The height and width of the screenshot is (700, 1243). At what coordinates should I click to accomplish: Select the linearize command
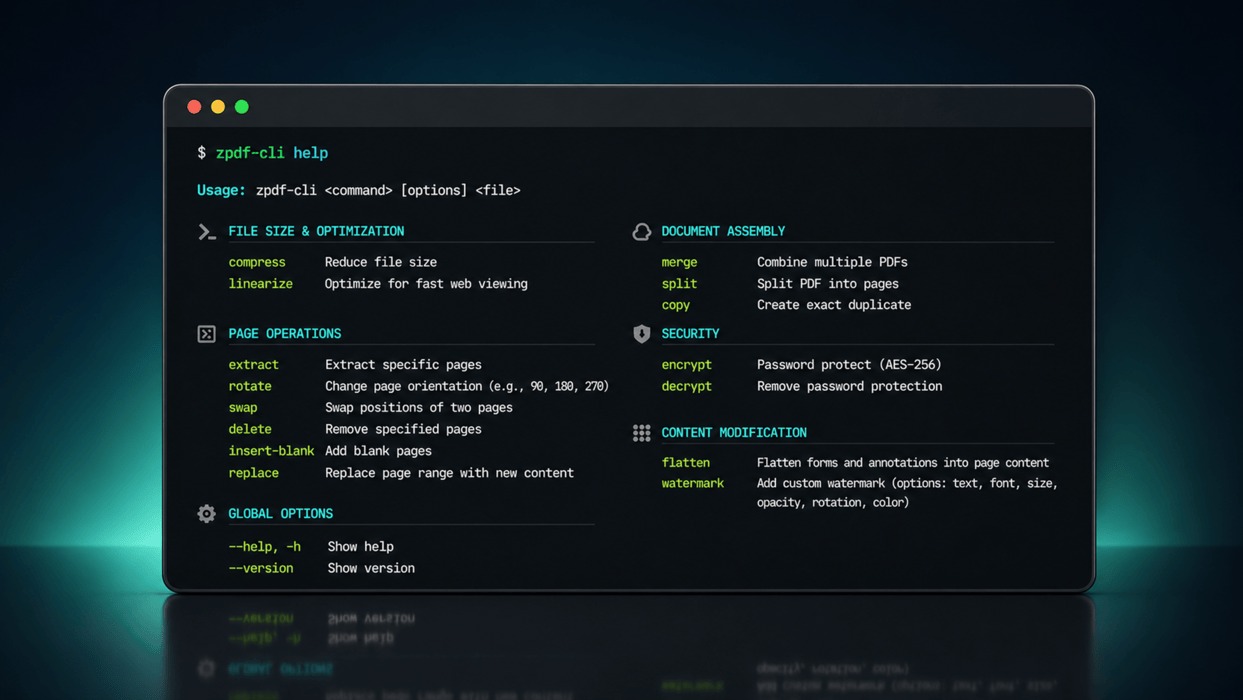pos(261,284)
